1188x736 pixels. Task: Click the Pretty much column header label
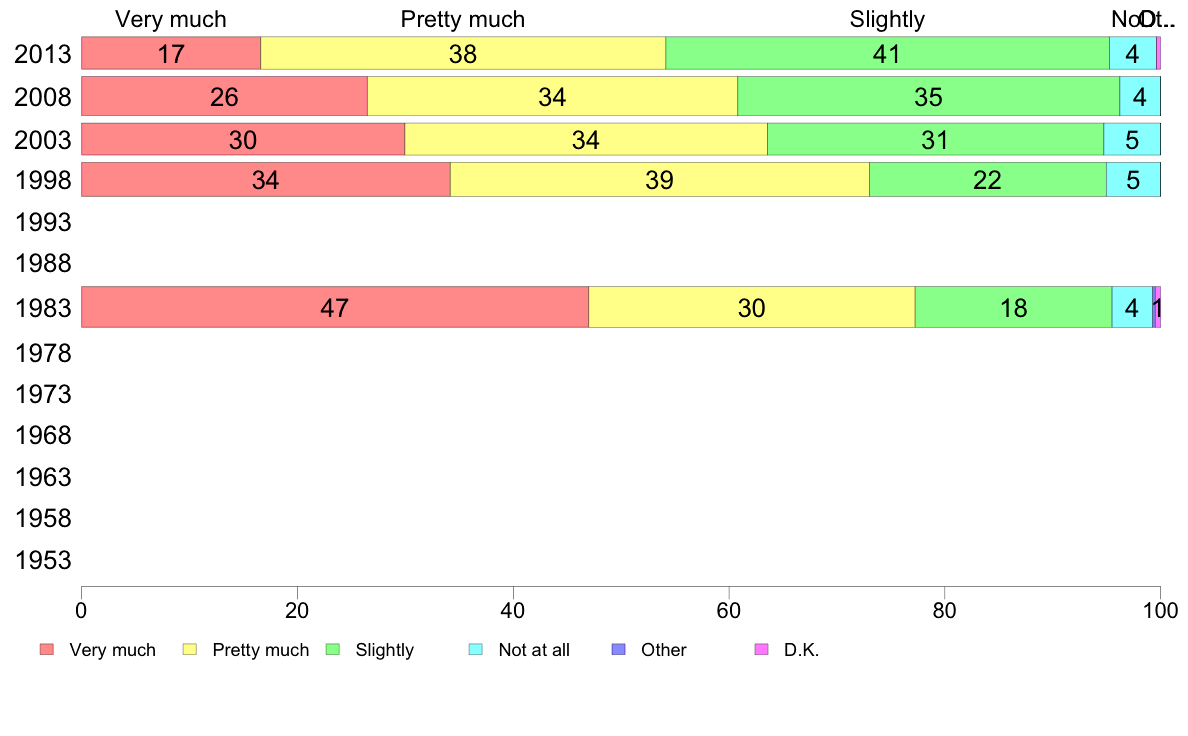coord(462,19)
